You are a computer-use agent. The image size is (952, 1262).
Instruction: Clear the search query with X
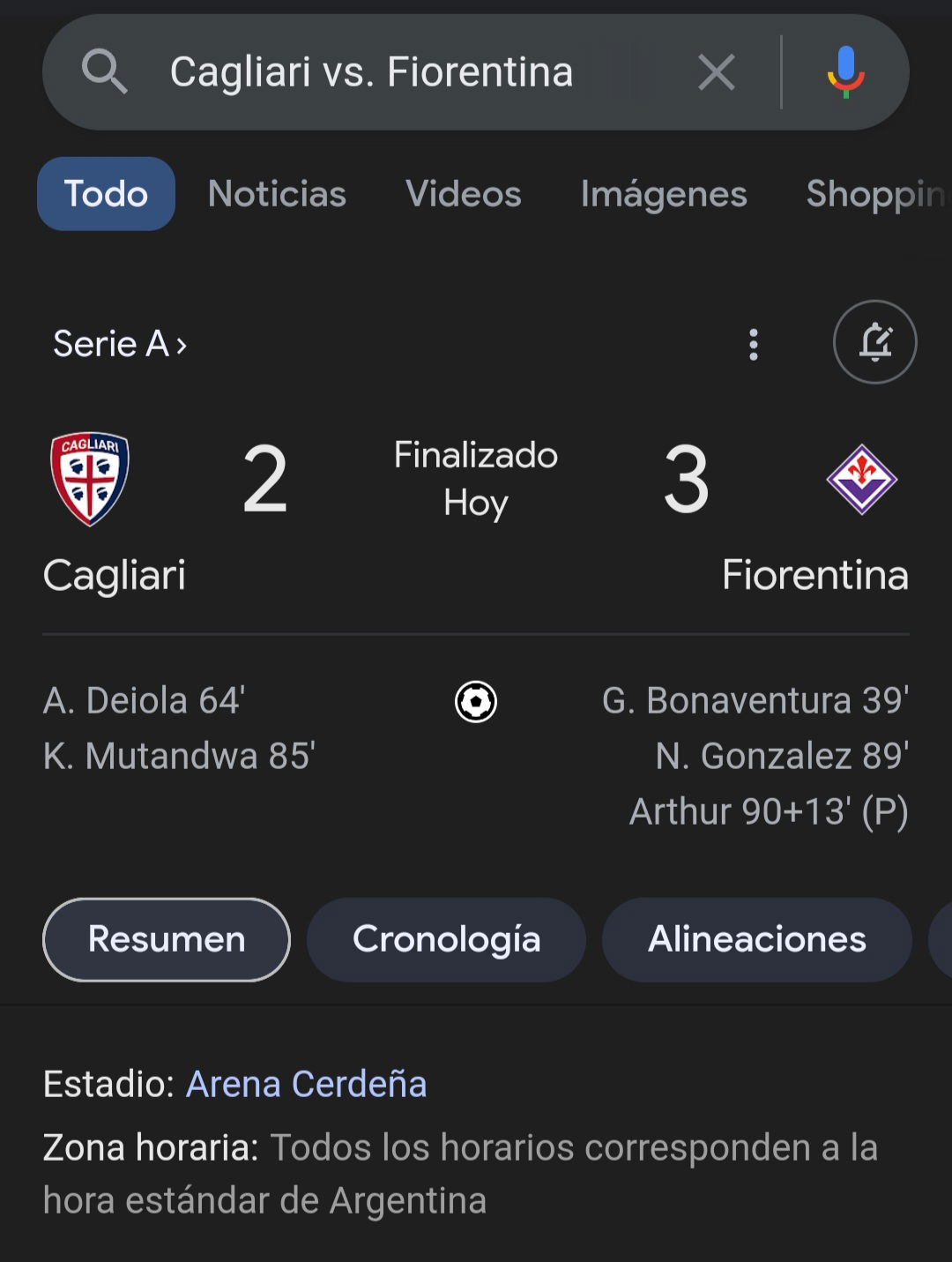point(716,72)
